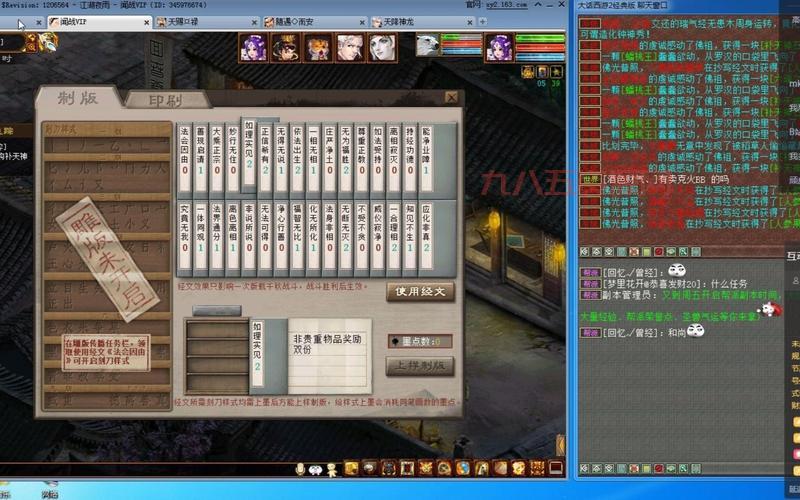Select the 大乘正宗 scripture slip

pyautogui.click(x=217, y=159)
